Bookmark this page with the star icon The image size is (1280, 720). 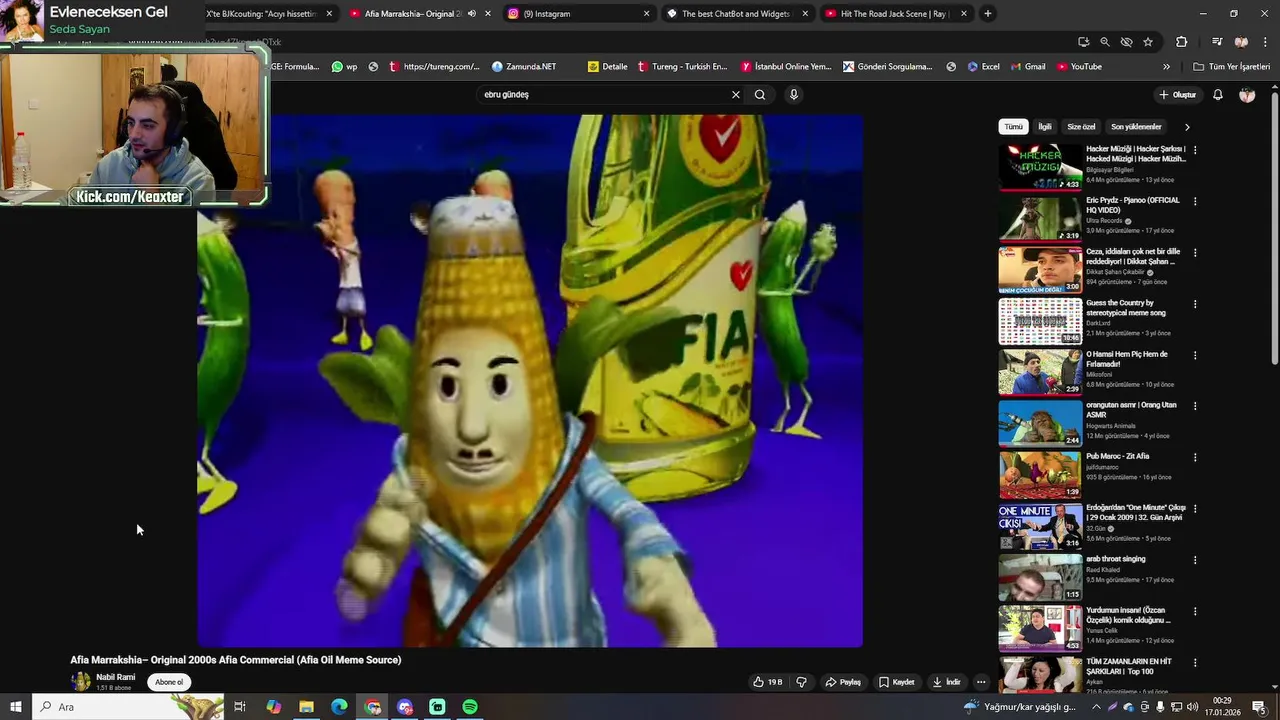coord(1148,42)
